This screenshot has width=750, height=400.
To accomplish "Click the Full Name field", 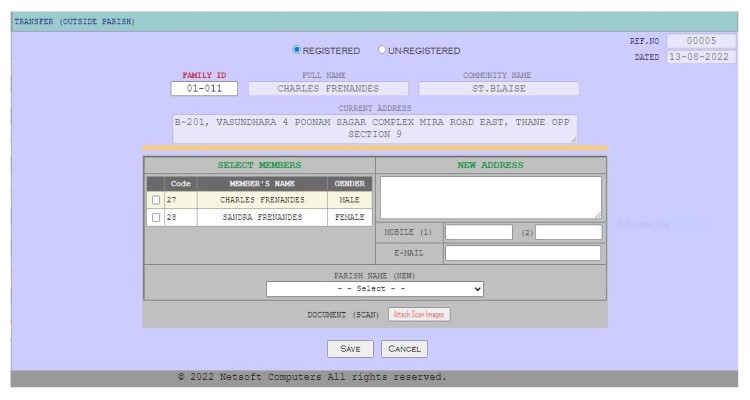I will pos(328,88).
